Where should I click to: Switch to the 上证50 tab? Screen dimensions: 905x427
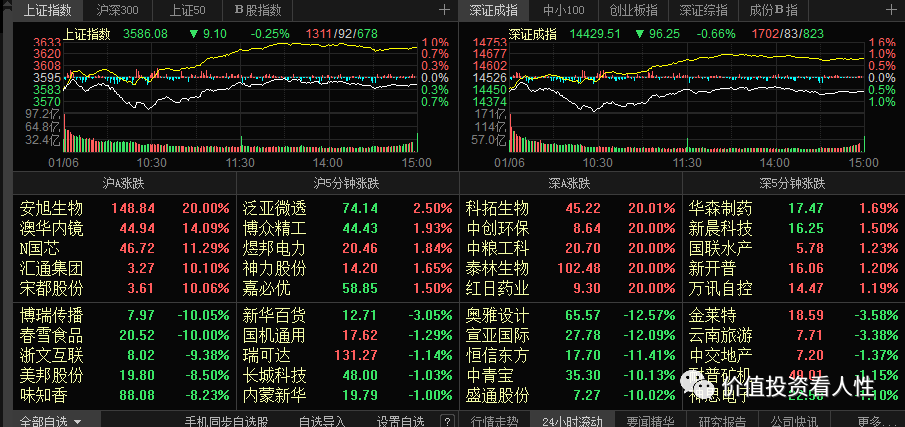[187, 10]
